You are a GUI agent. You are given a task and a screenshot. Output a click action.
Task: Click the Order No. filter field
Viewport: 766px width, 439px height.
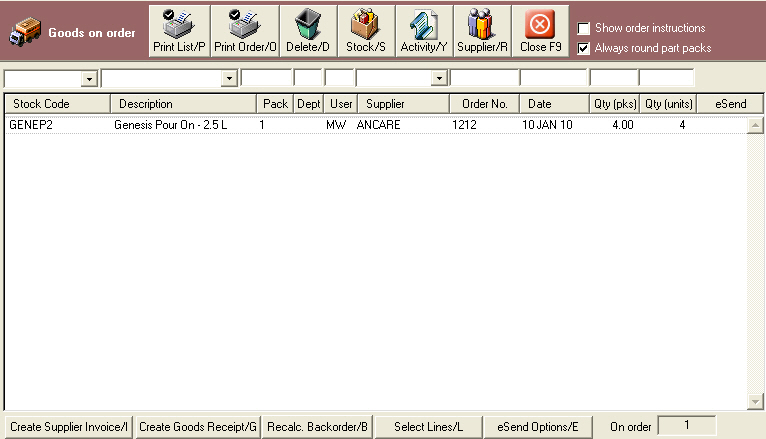click(x=485, y=78)
